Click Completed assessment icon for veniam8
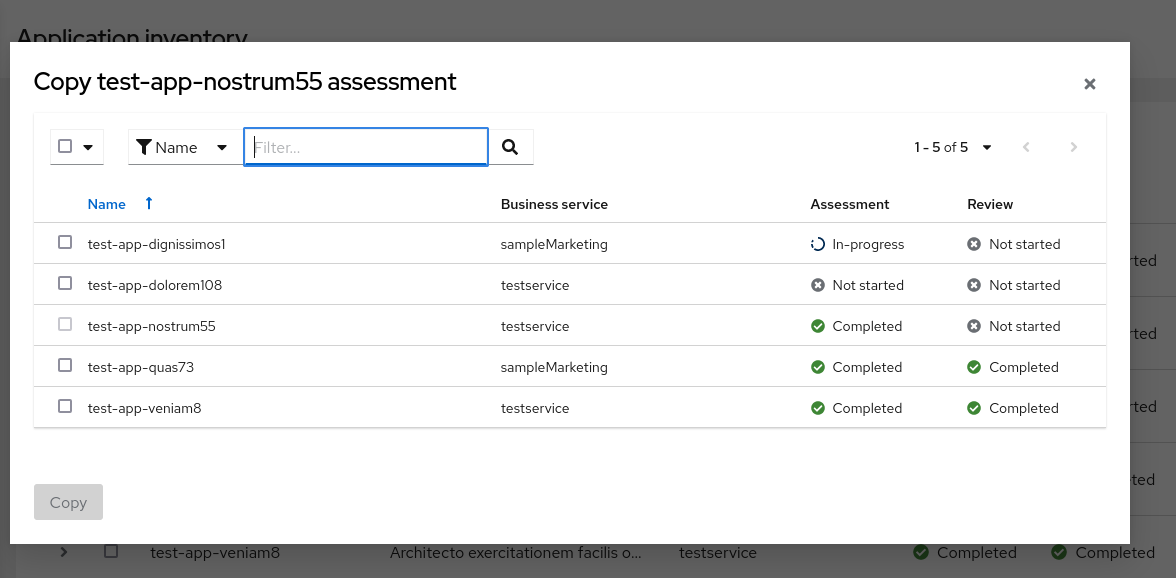The height and width of the screenshot is (578, 1176). pyautogui.click(x=818, y=408)
